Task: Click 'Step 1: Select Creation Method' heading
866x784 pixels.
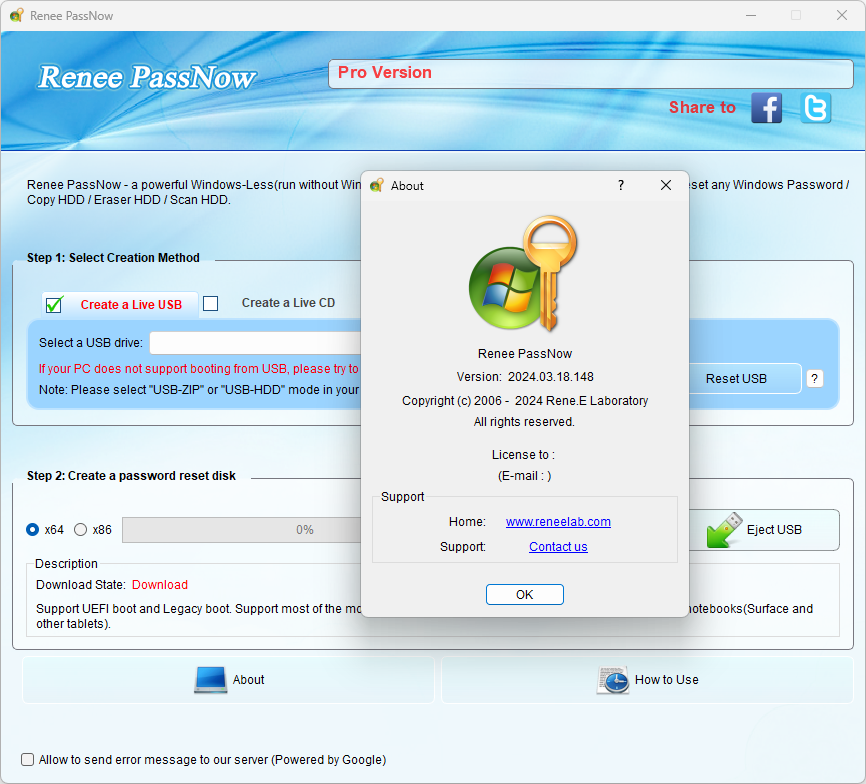Action: coord(113,258)
